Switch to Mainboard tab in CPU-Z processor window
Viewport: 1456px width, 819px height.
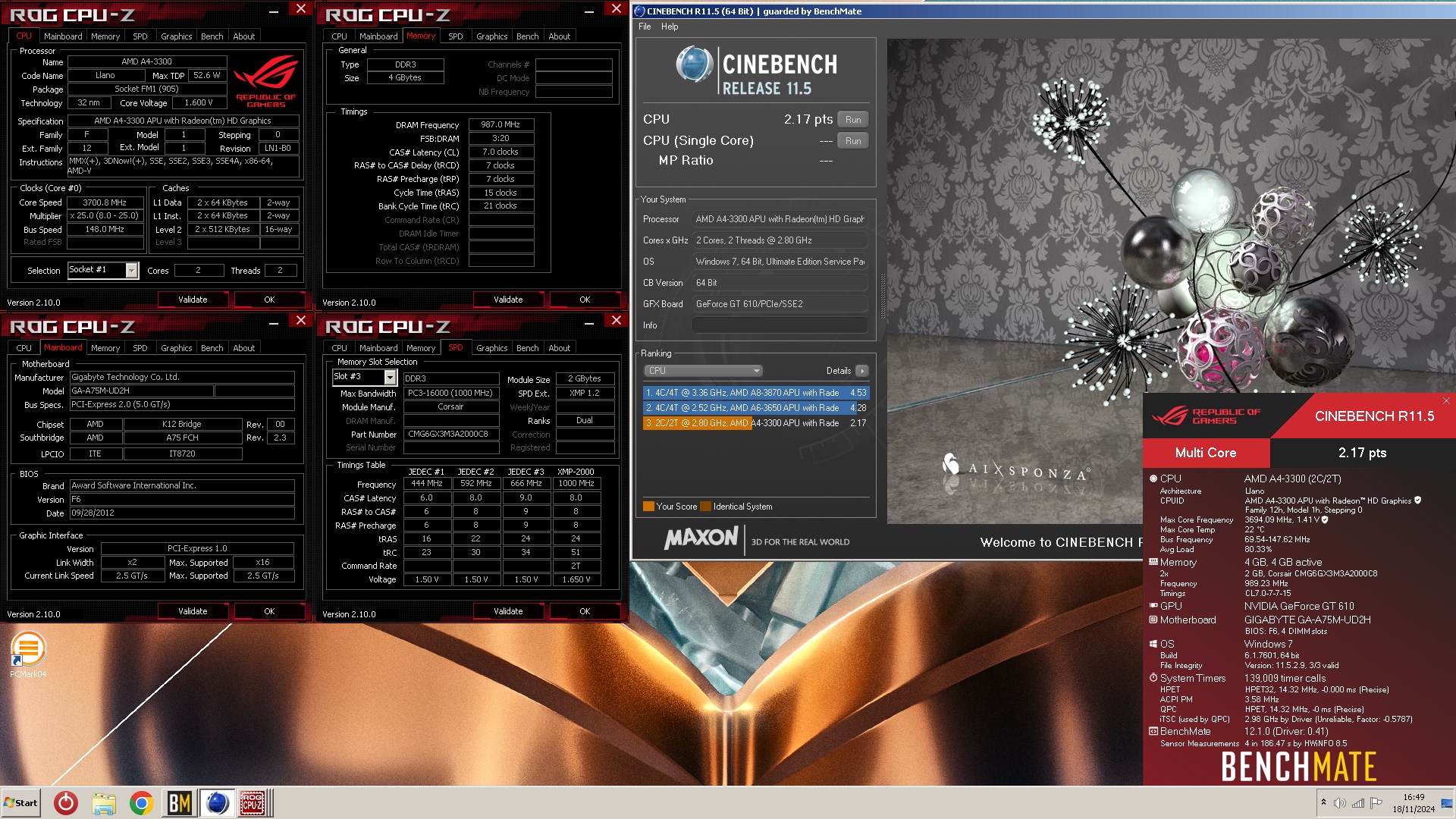tap(63, 36)
